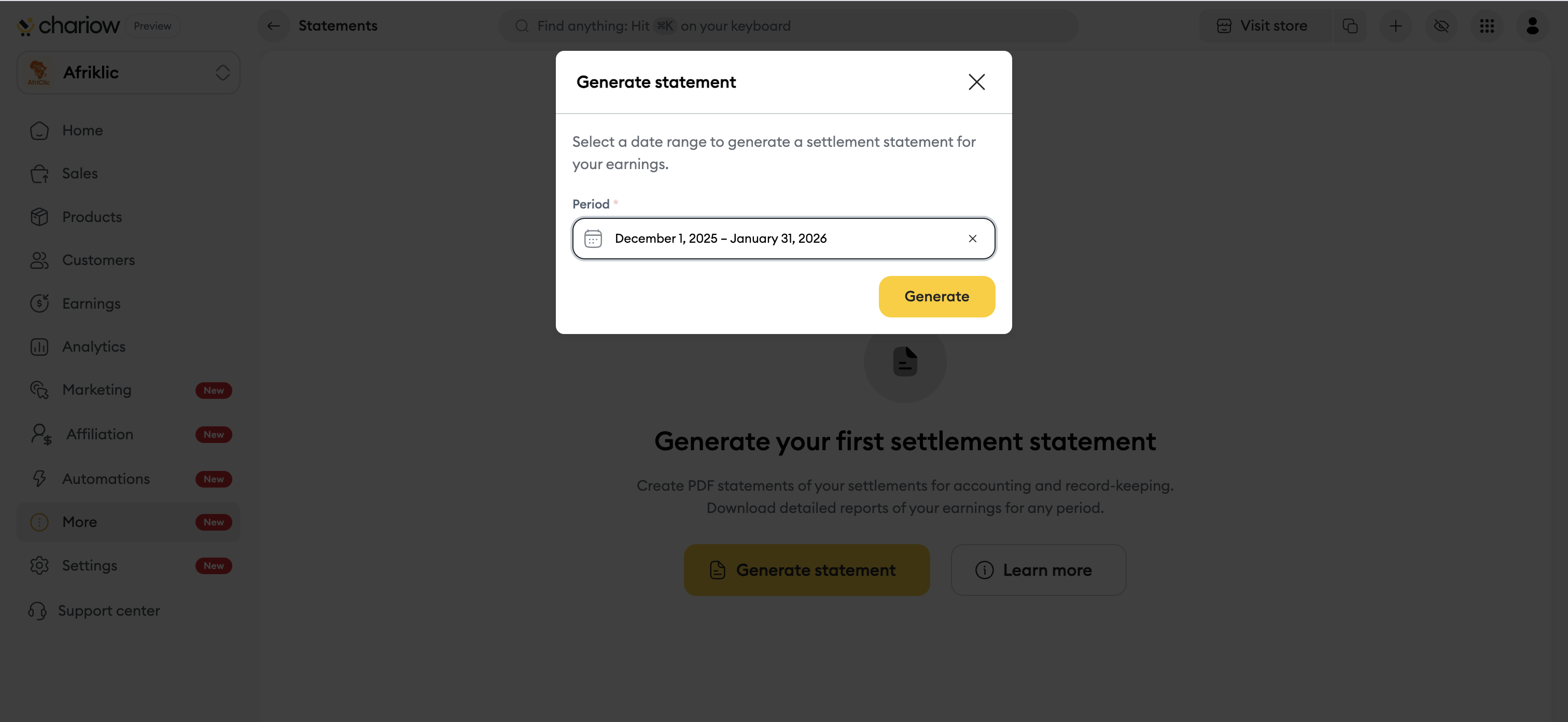Click the back arrow beside Statements
The height and width of the screenshot is (722, 1568).
pyautogui.click(x=273, y=26)
